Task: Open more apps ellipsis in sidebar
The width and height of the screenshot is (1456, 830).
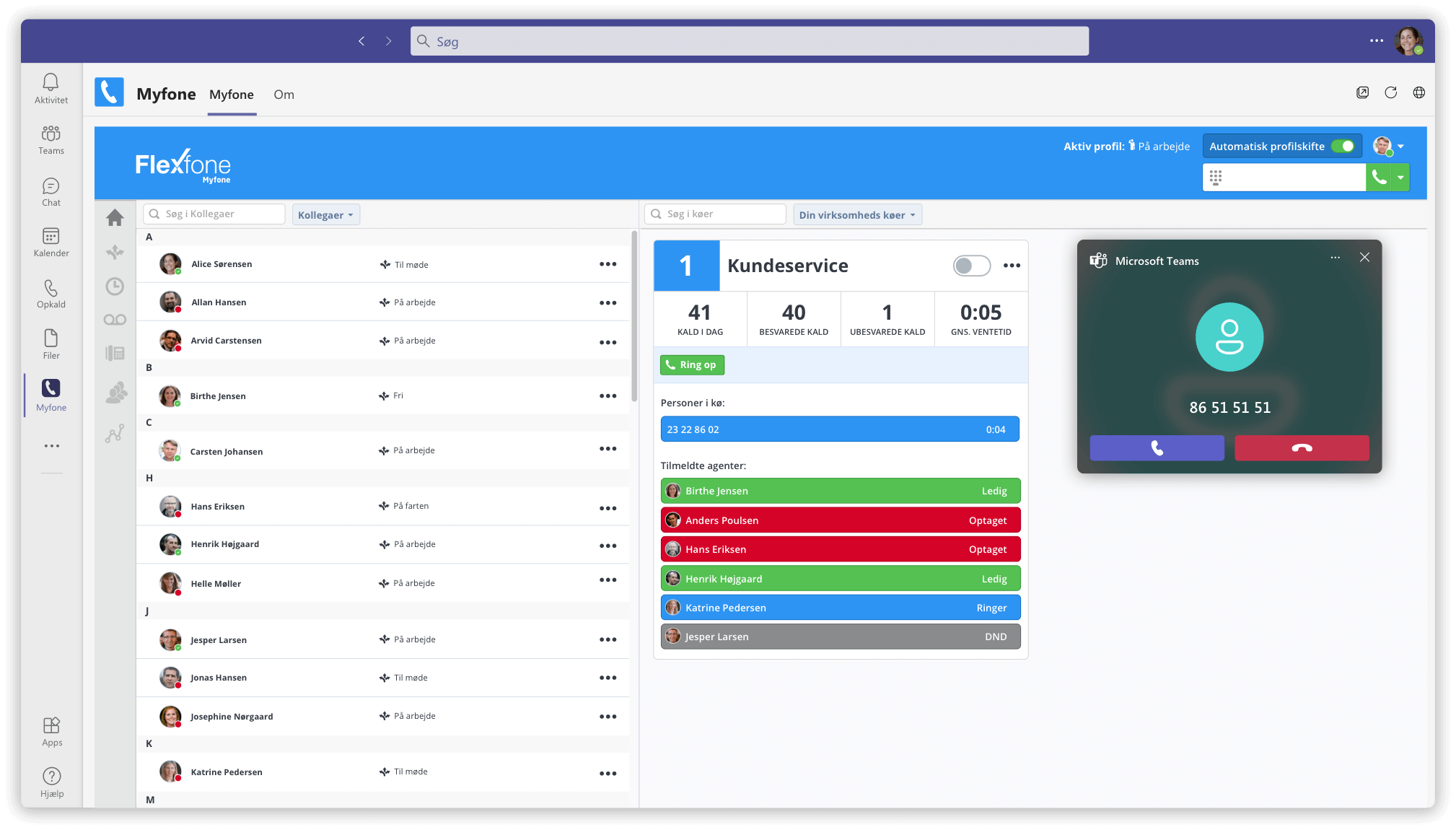Action: [x=51, y=446]
